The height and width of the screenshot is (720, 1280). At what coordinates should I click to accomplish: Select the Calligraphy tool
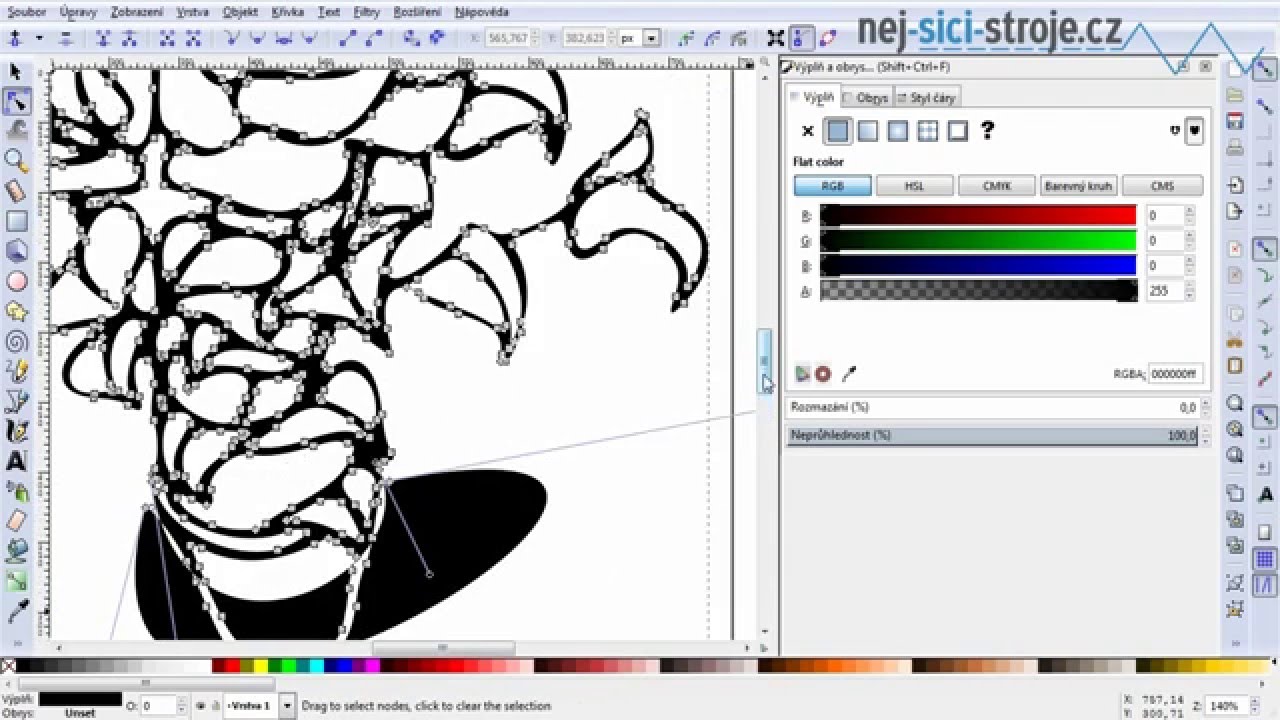(16, 431)
